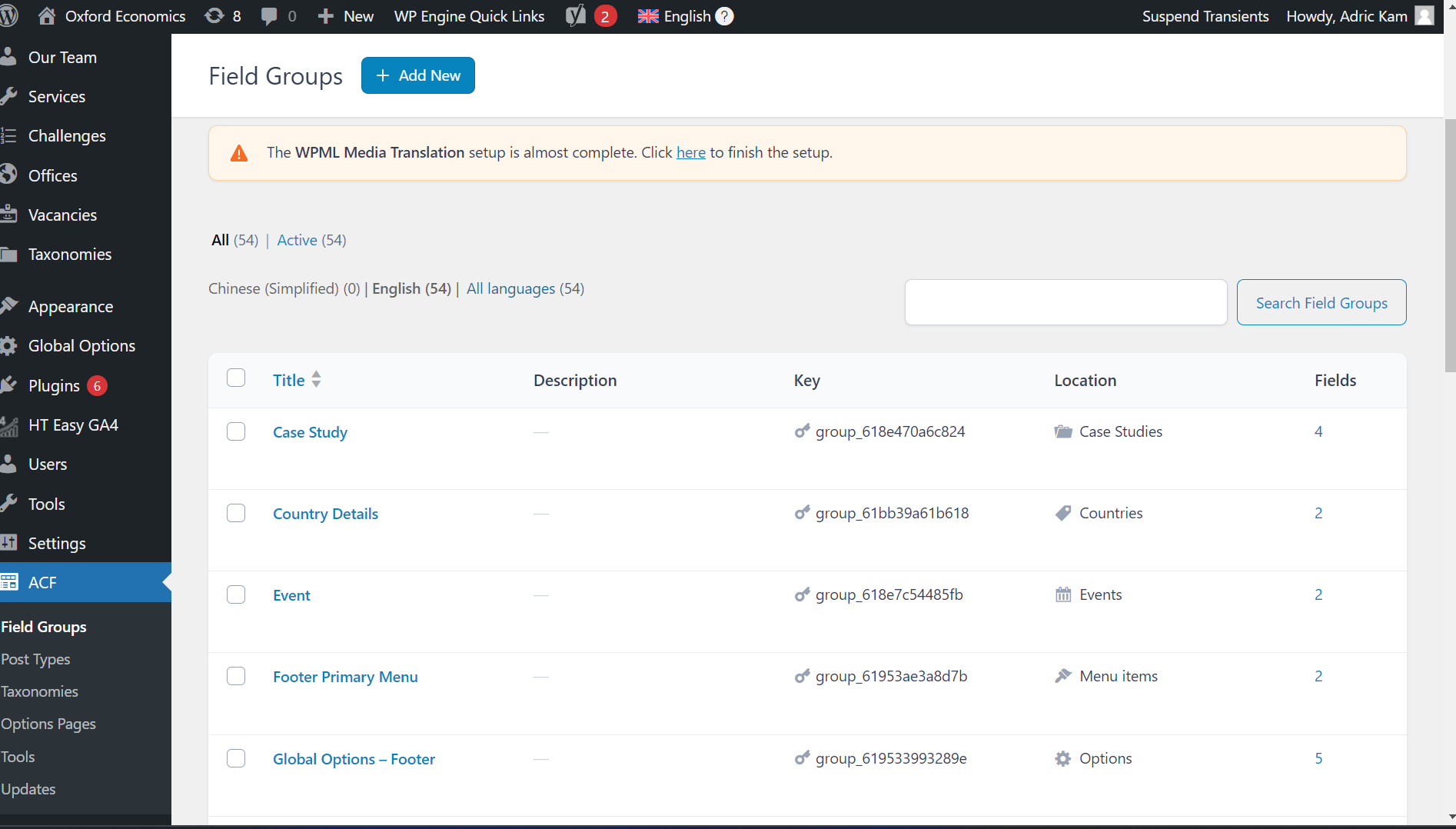Click the Add New field group button

click(x=418, y=75)
